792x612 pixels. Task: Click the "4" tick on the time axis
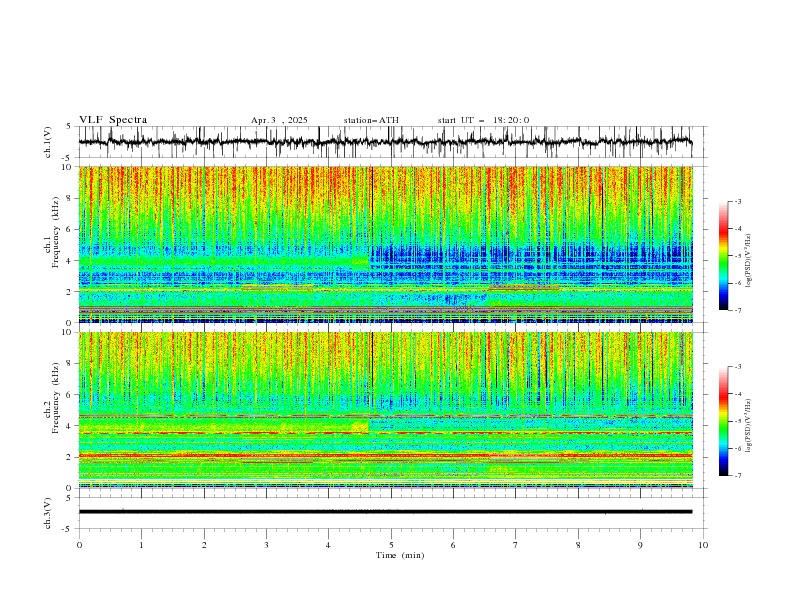(328, 545)
